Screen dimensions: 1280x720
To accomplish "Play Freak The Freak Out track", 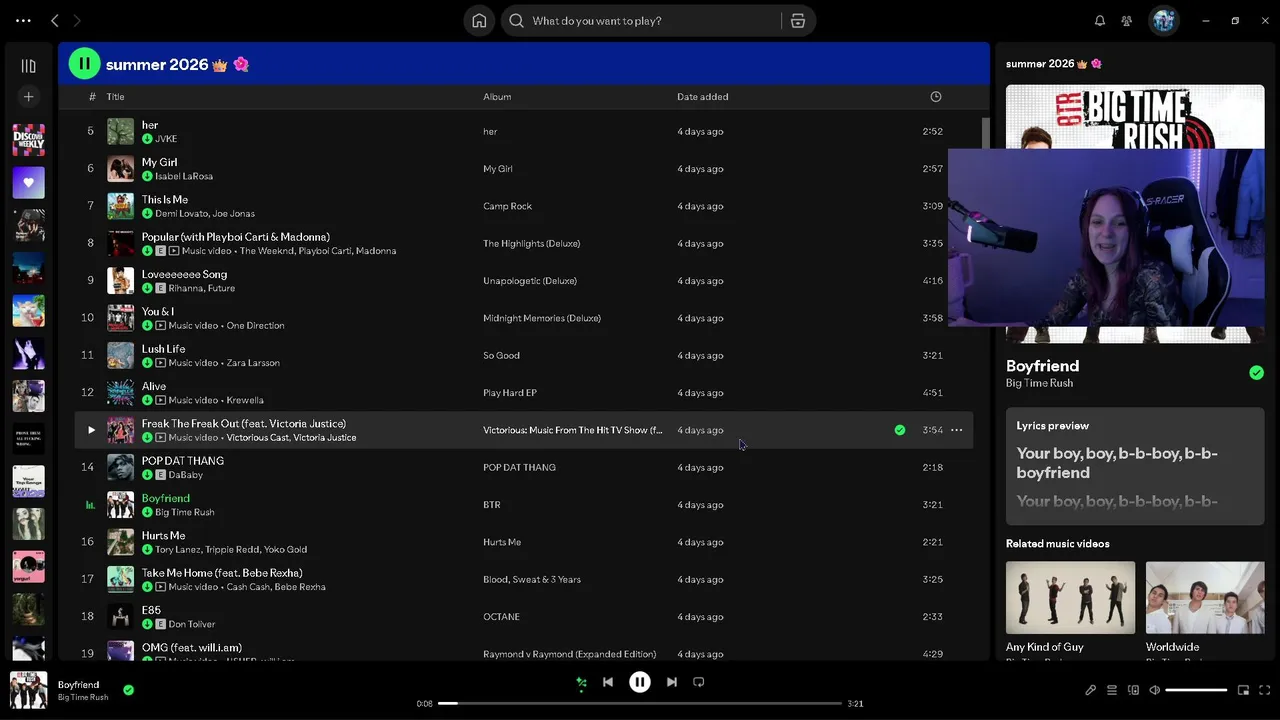I will pos(91,430).
